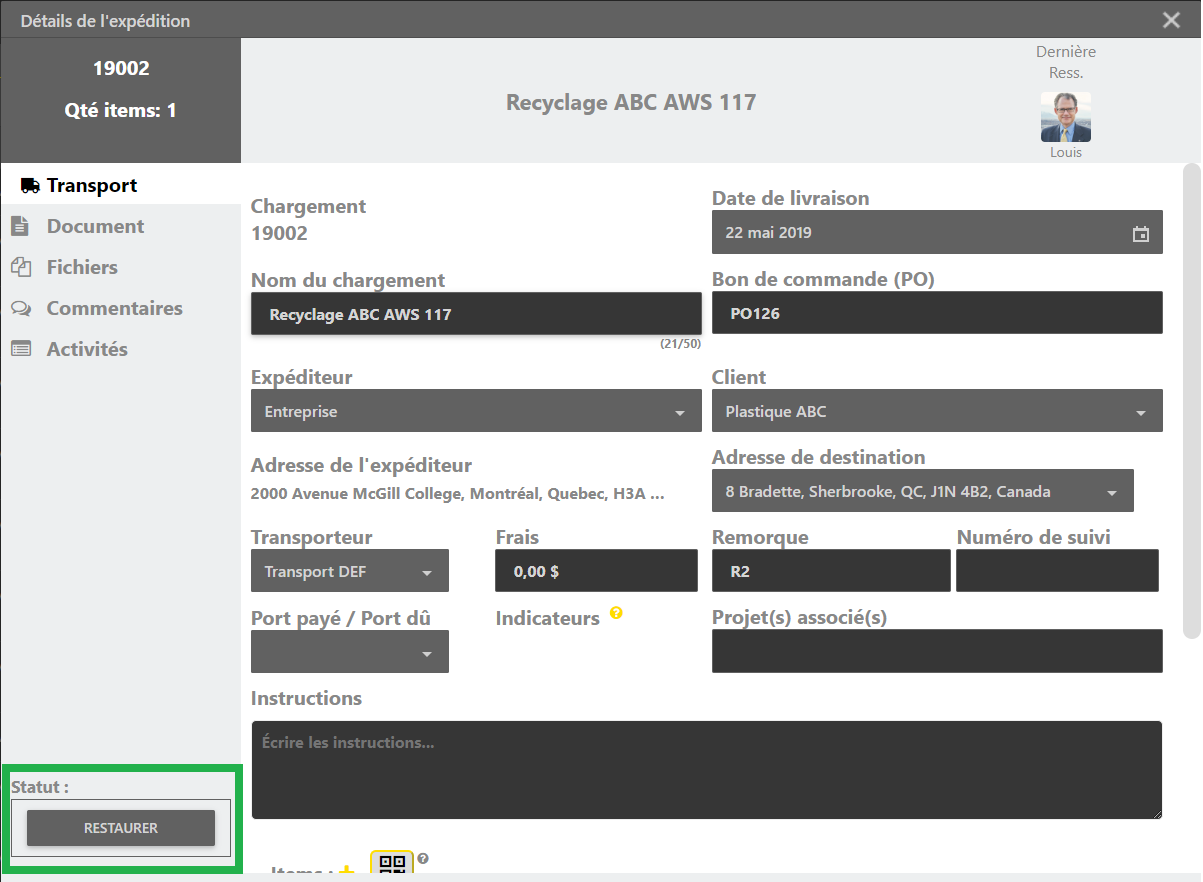Expand the Expéditeur dropdown showing Entreprise
Screen dimensions: 1203x882
476,412
